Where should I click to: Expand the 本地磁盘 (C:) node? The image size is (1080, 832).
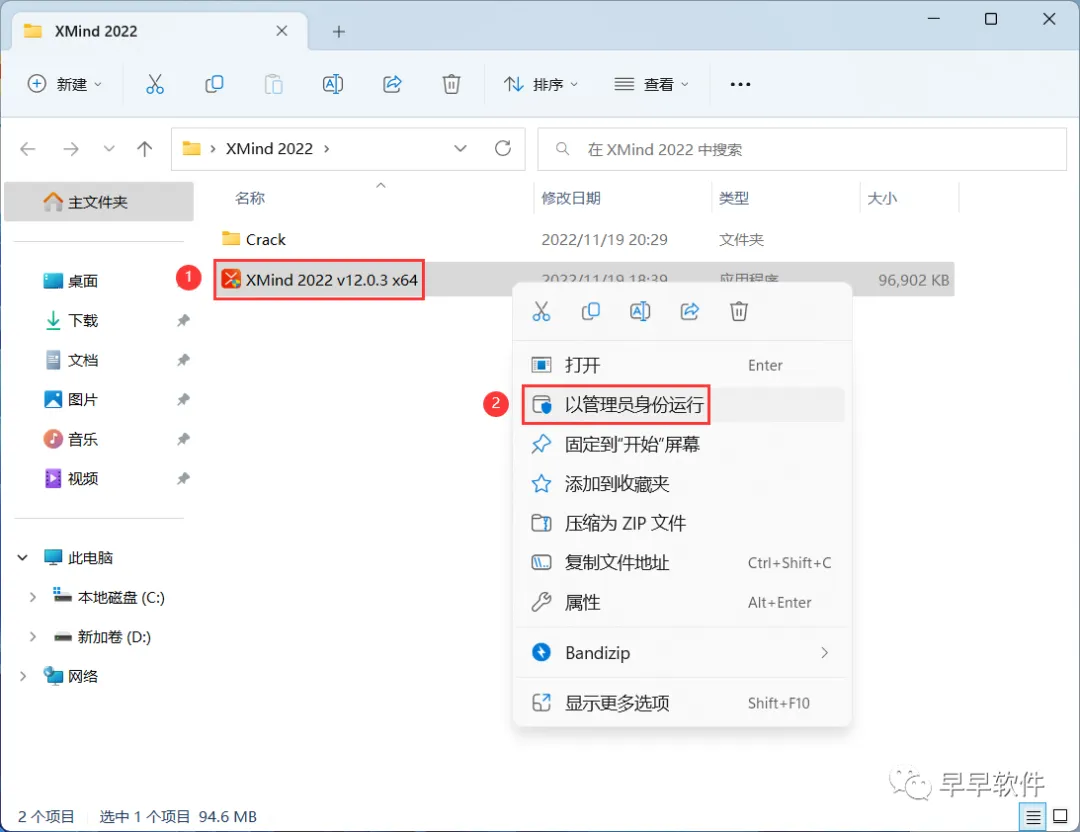[x=32, y=597]
